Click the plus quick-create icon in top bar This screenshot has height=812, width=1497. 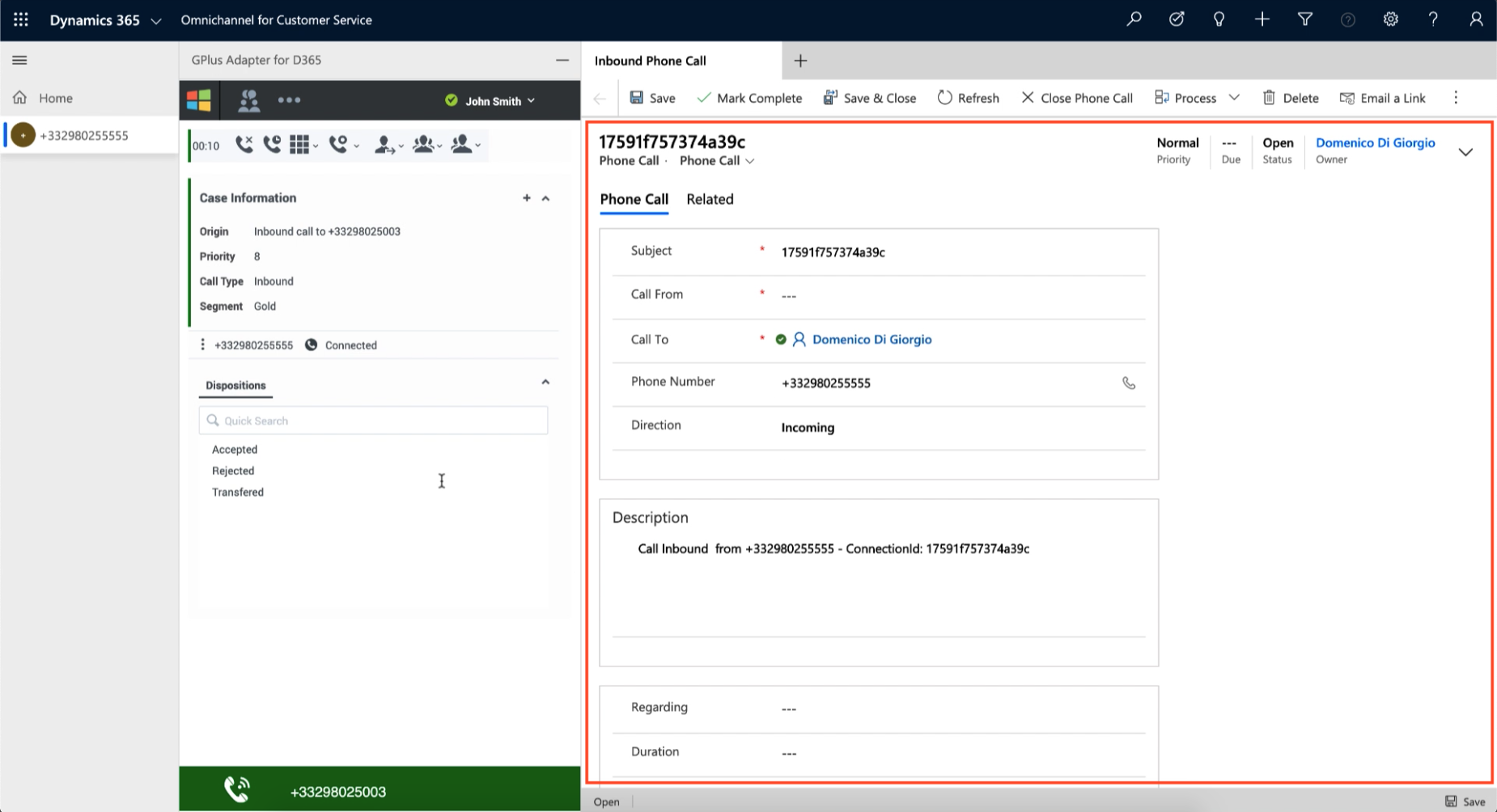tap(1262, 19)
